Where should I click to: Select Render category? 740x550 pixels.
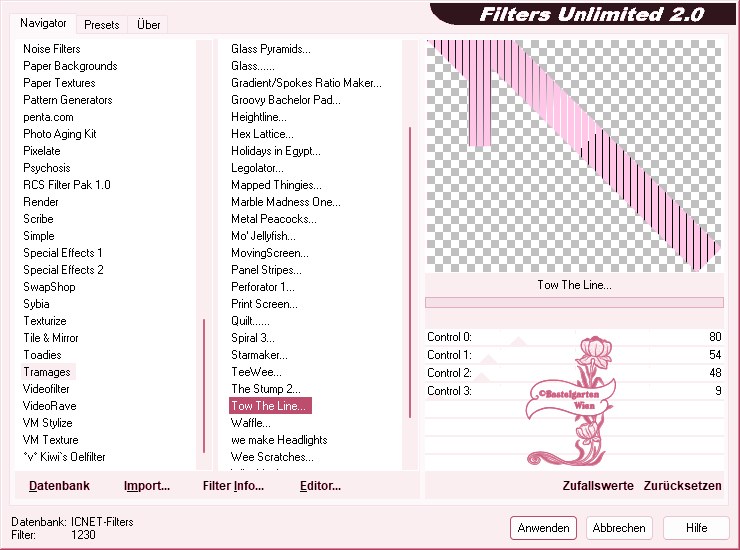tap(41, 202)
